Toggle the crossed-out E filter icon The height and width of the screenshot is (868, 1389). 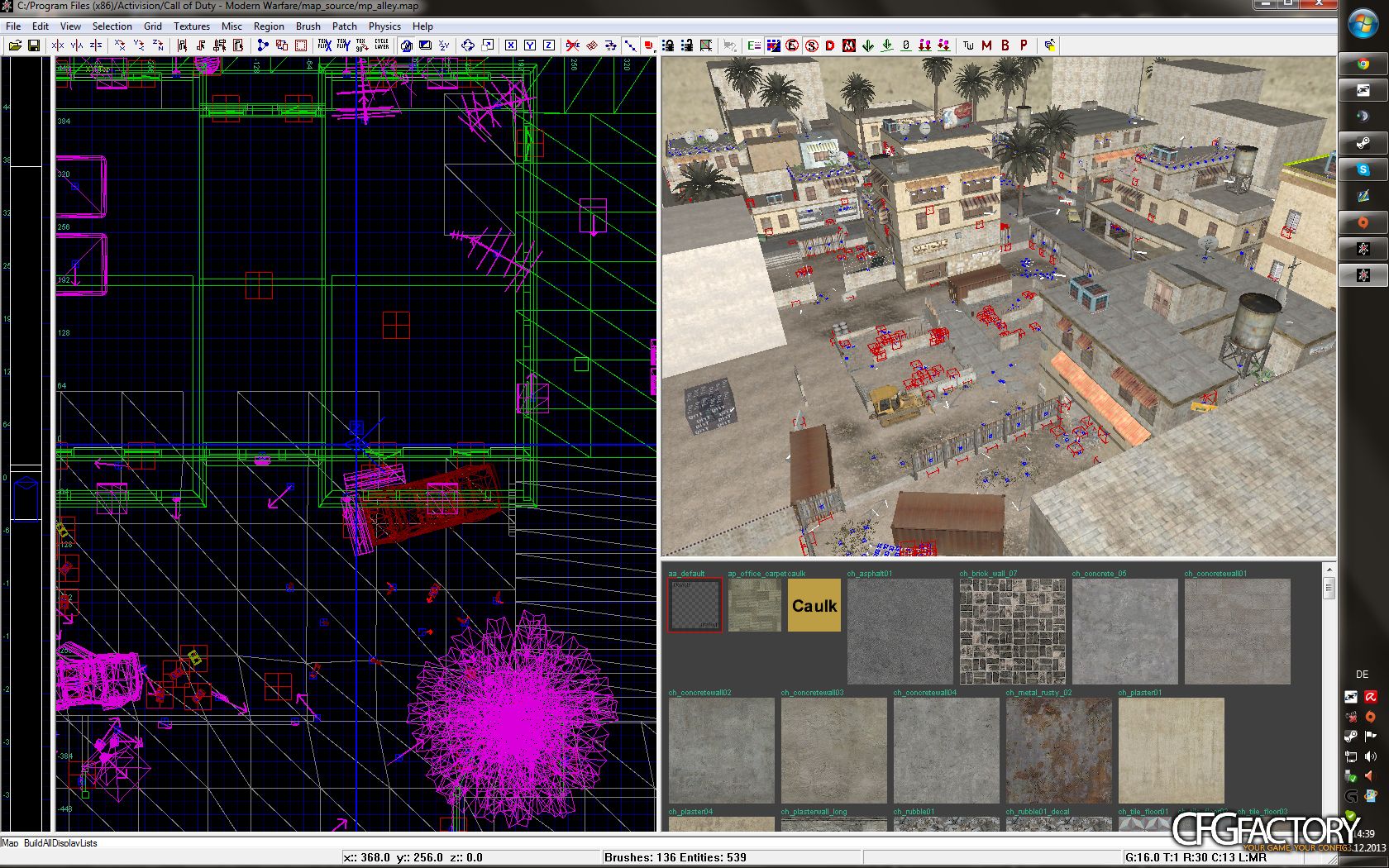pos(792,45)
